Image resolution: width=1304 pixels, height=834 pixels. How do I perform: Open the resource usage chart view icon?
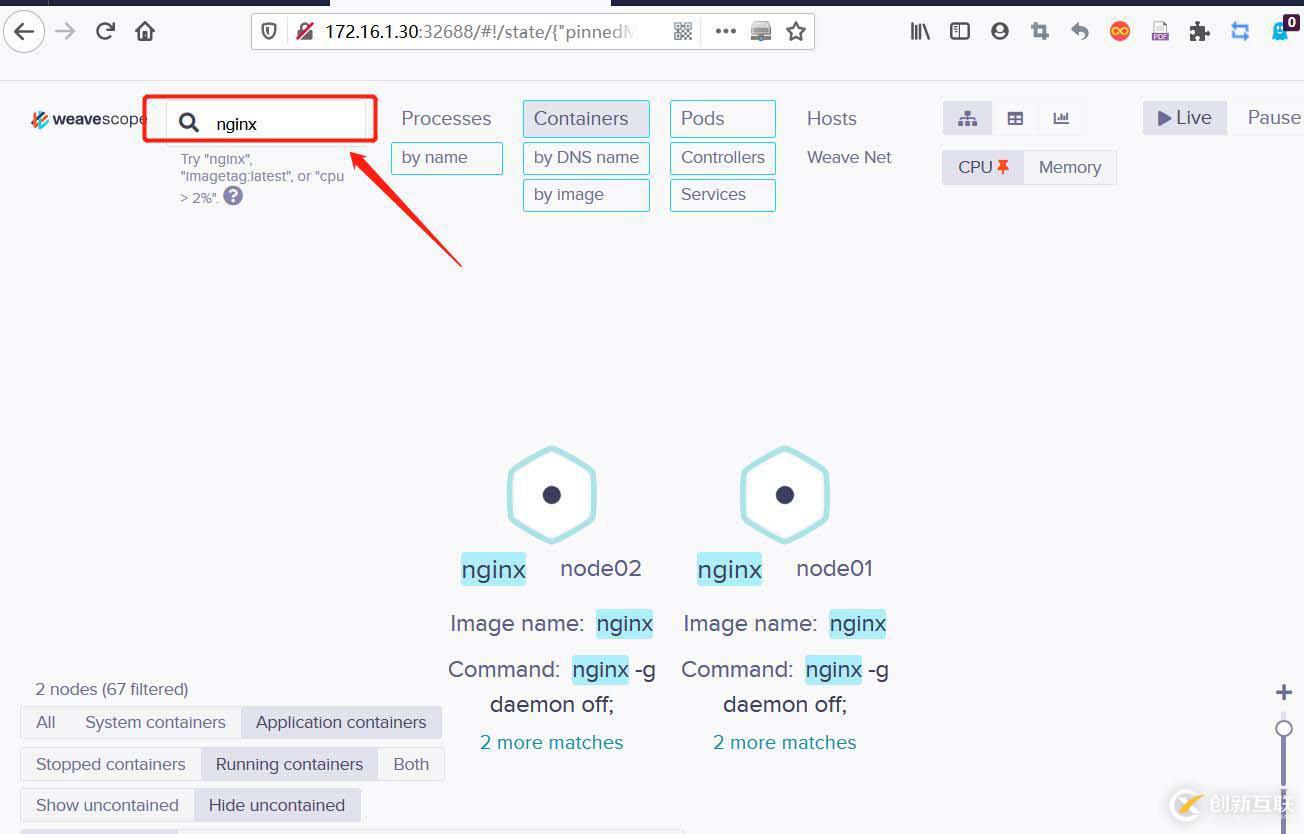point(1060,118)
